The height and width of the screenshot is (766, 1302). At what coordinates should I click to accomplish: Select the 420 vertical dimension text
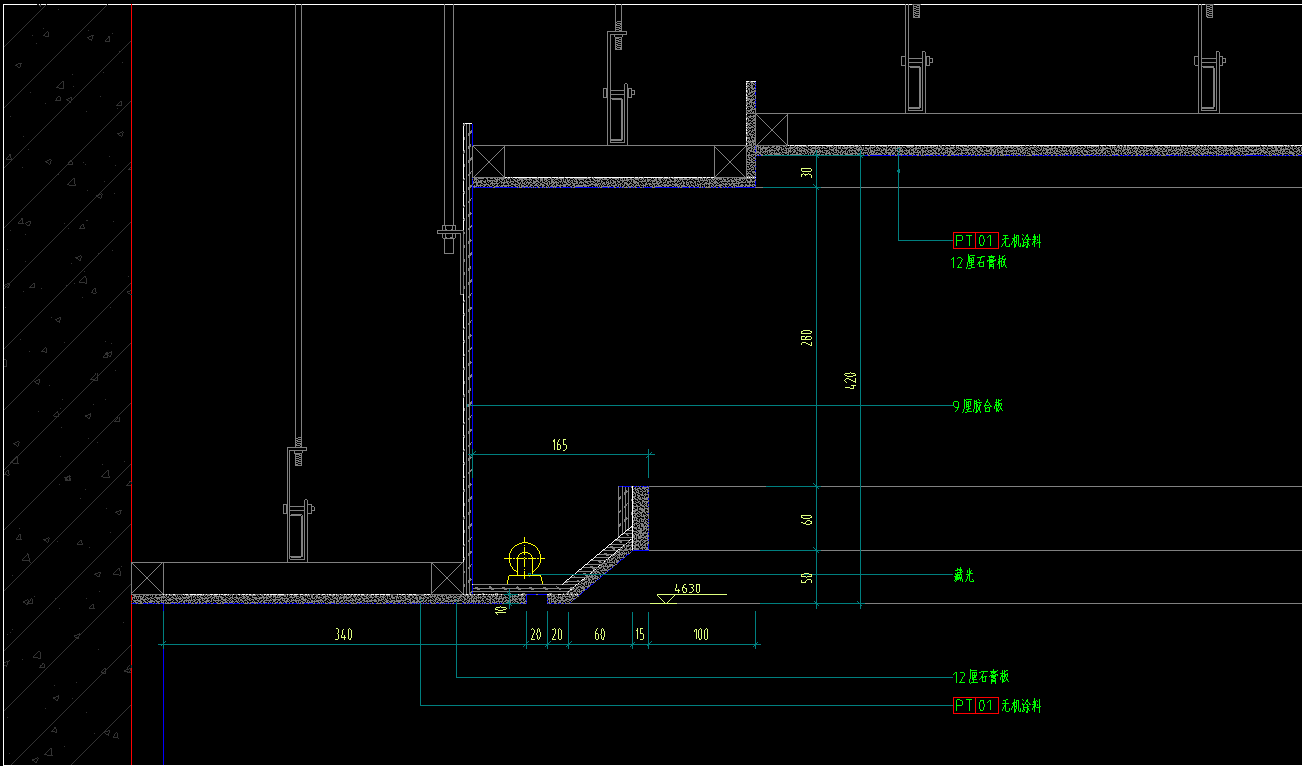pos(851,380)
